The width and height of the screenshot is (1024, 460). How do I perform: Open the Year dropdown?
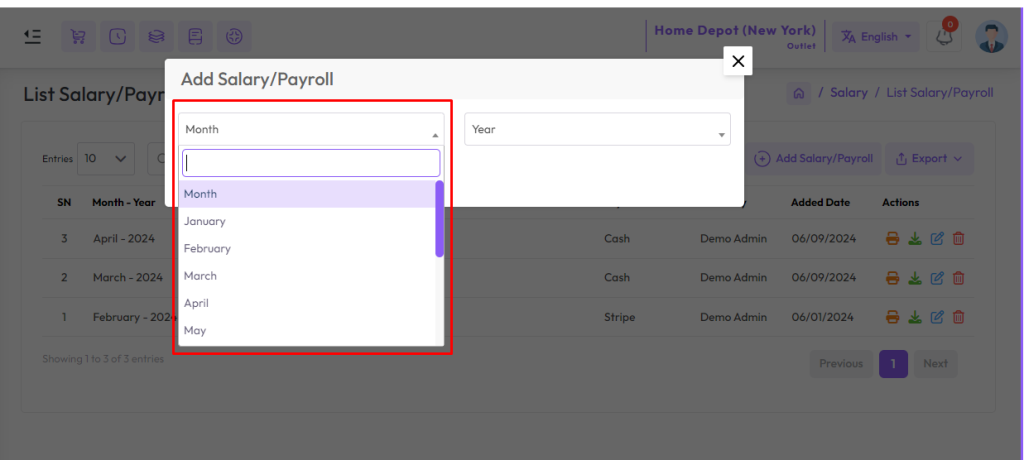(x=598, y=129)
